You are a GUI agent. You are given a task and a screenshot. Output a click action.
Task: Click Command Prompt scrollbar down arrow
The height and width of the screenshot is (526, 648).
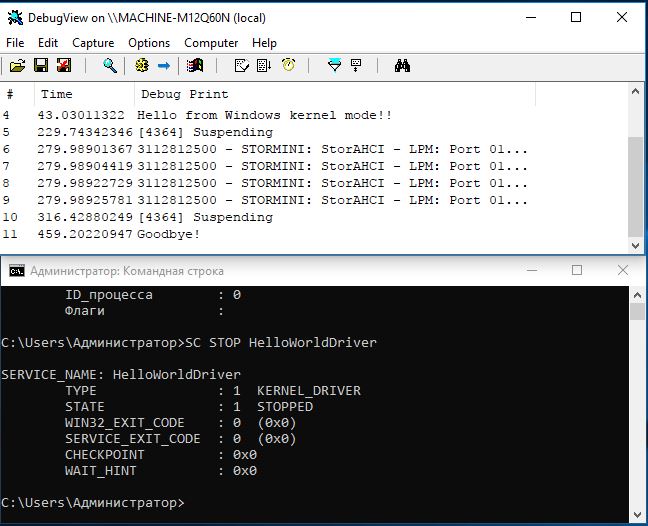pos(637,514)
